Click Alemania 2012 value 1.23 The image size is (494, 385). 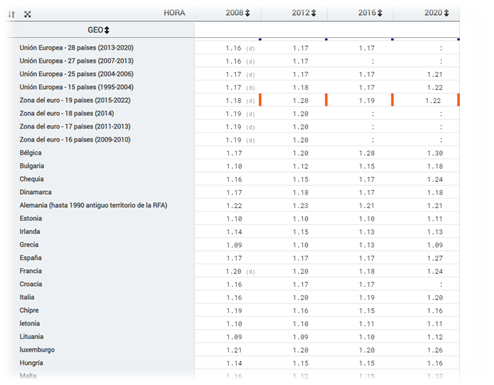coord(300,206)
